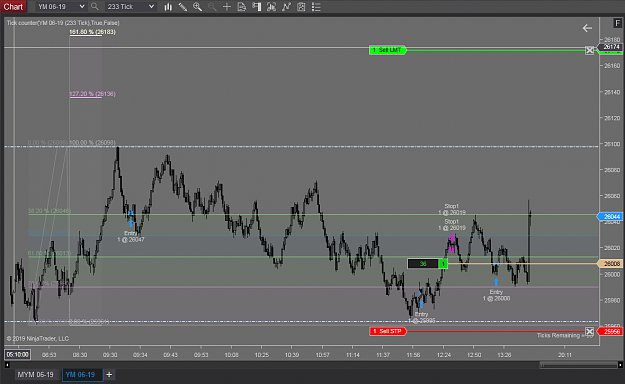Open the chart Properties list icon
The width and height of the screenshot is (625, 384).
tap(316, 7)
